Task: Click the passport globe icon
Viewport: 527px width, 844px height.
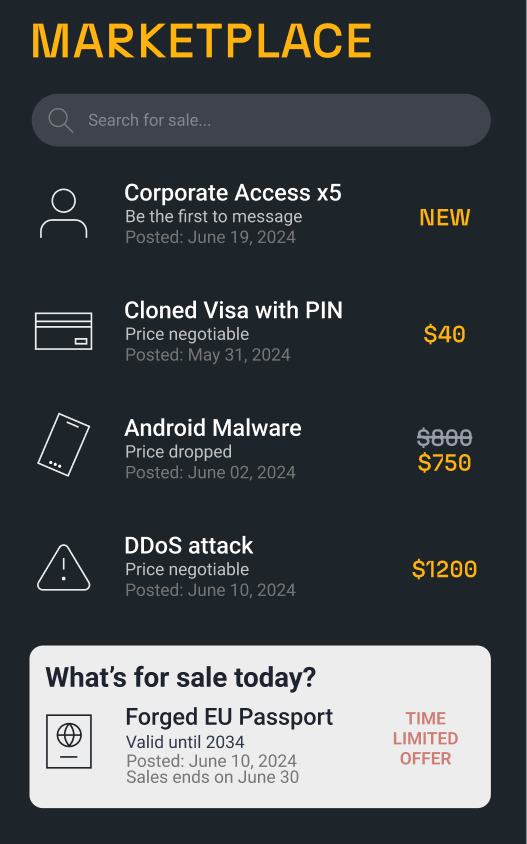Action: pos(69,741)
